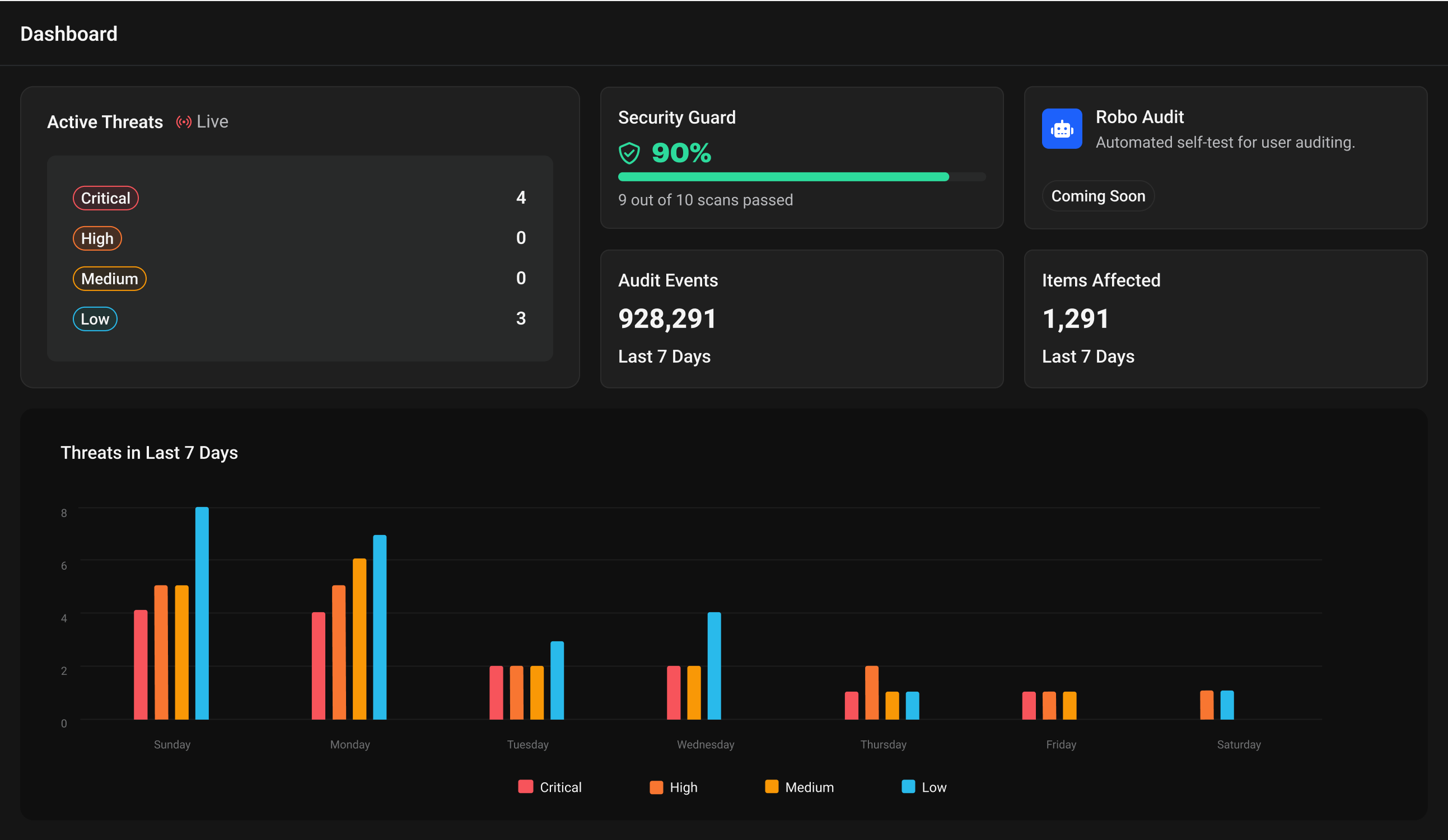This screenshot has width=1448, height=840.
Task: Click Wednesday's blue Low bar
Action: coord(714,665)
